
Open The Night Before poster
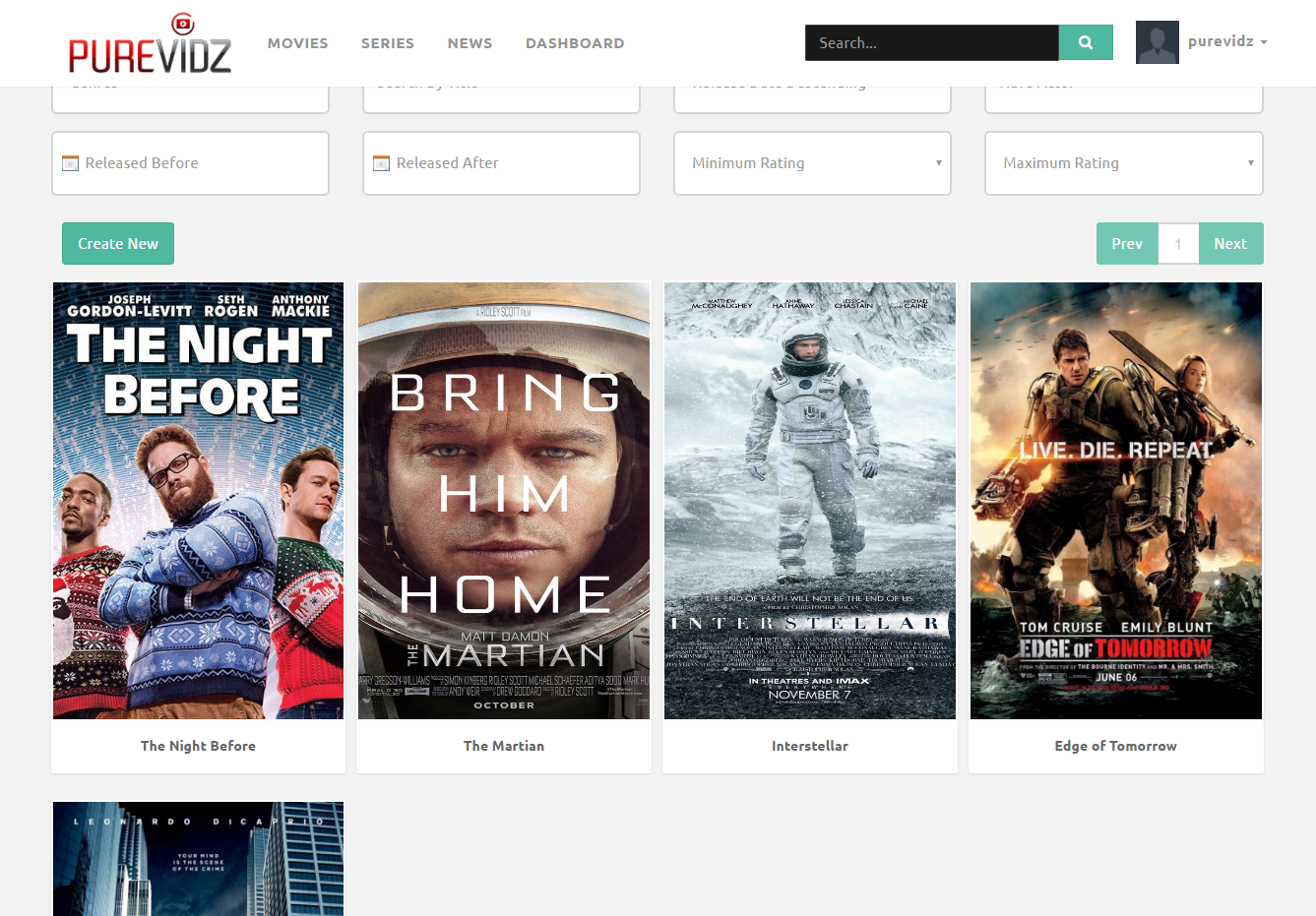click(199, 501)
